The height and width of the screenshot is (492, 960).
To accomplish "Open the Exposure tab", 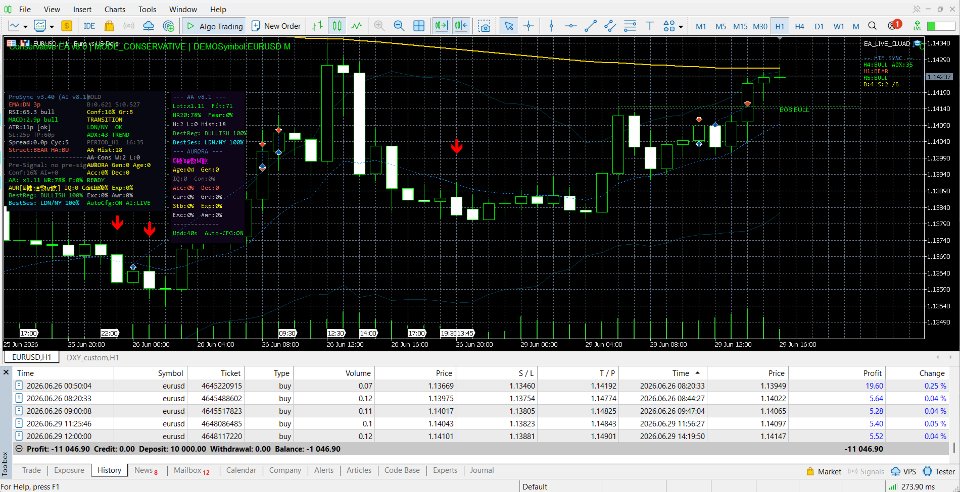I will coord(69,471).
